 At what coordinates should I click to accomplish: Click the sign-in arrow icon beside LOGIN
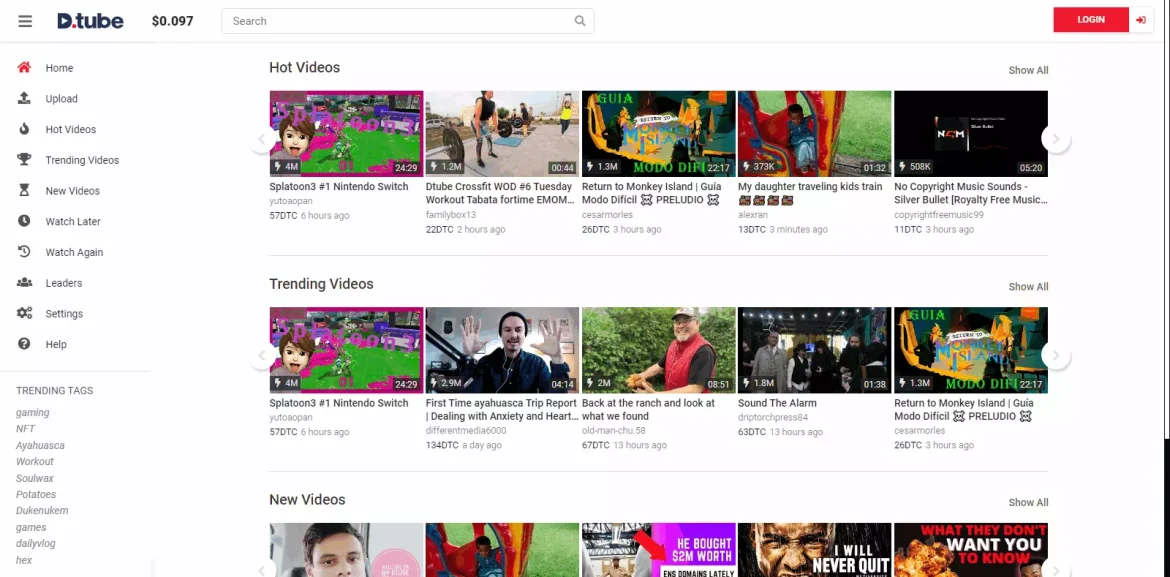tap(1141, 20)
